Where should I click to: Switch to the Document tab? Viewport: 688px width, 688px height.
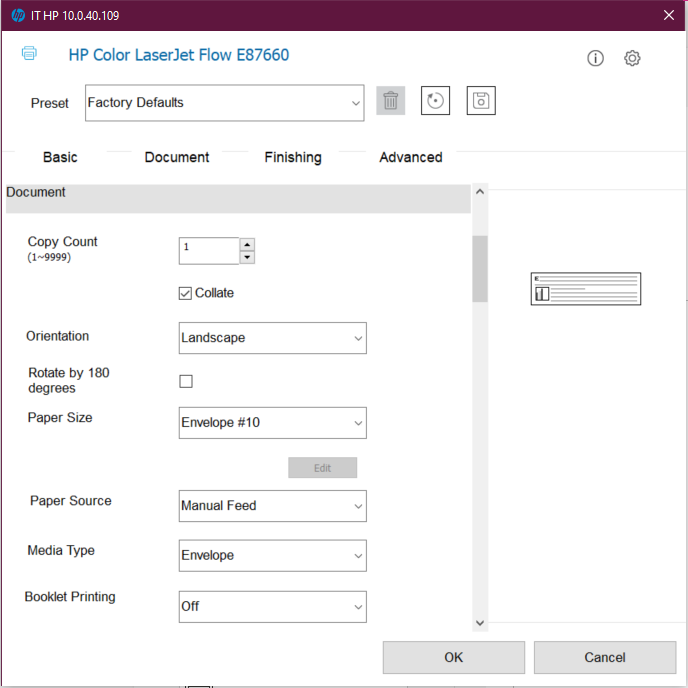pyautogui.click(x=177, y=157)
